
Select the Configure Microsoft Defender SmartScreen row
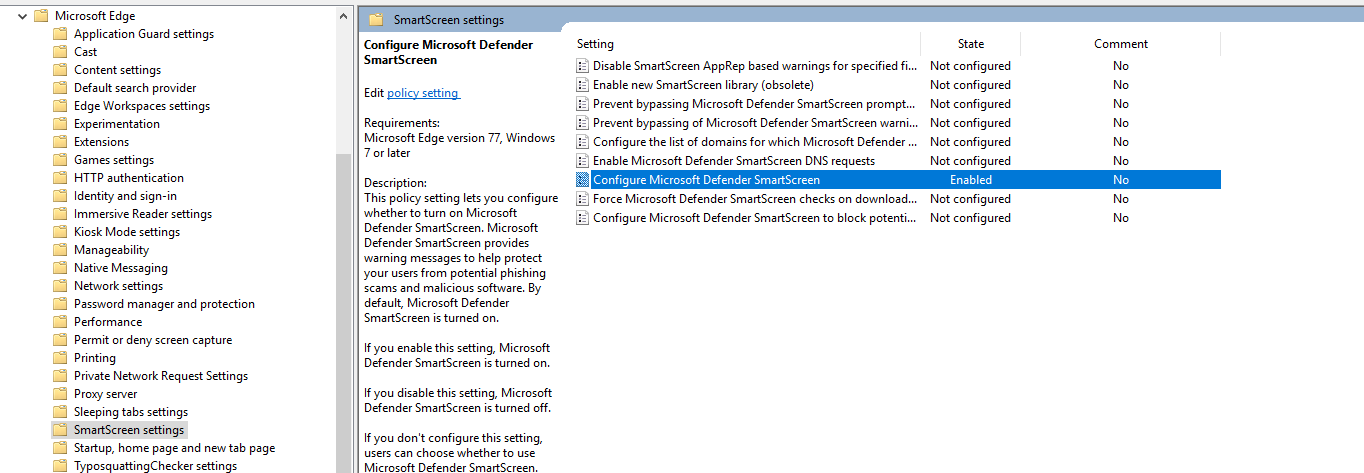898,180
